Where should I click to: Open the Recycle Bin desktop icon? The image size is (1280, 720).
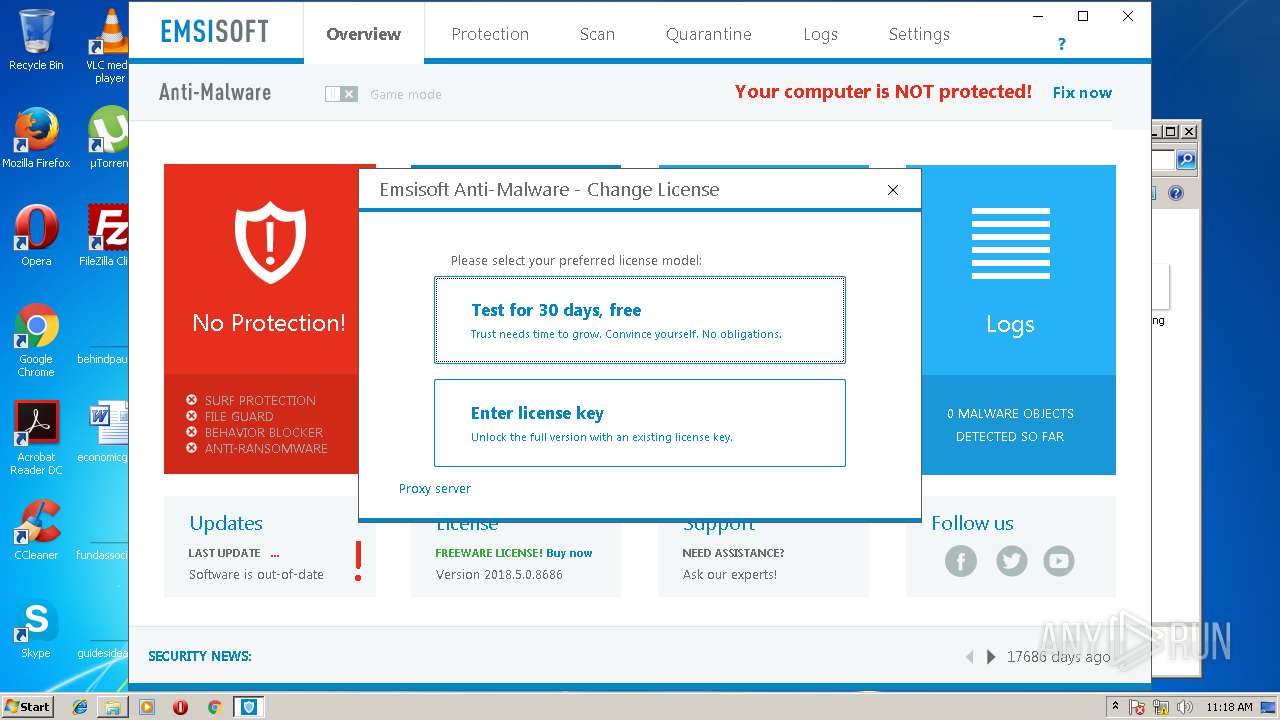coord(36,40)
